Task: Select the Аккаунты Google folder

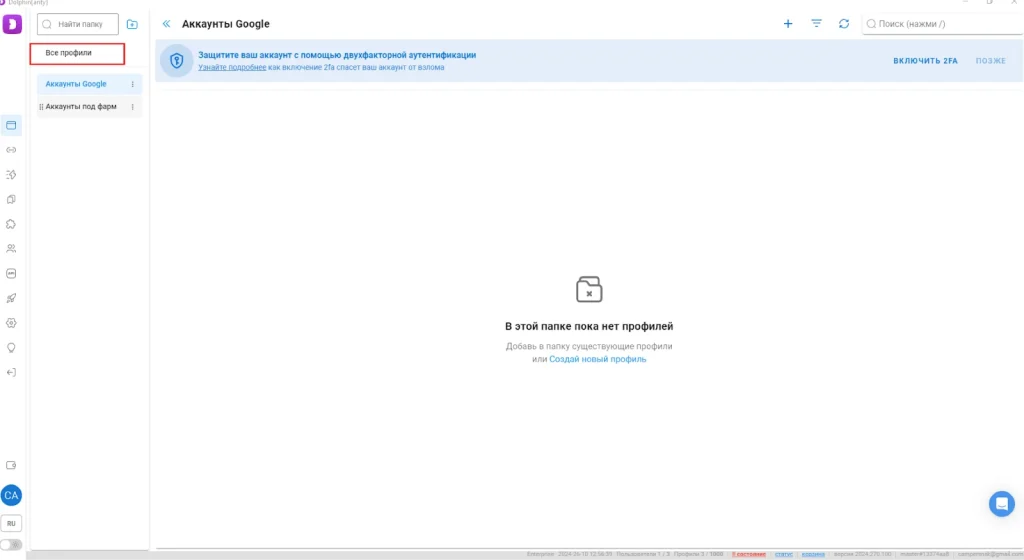Action: [x=89, y=84]
